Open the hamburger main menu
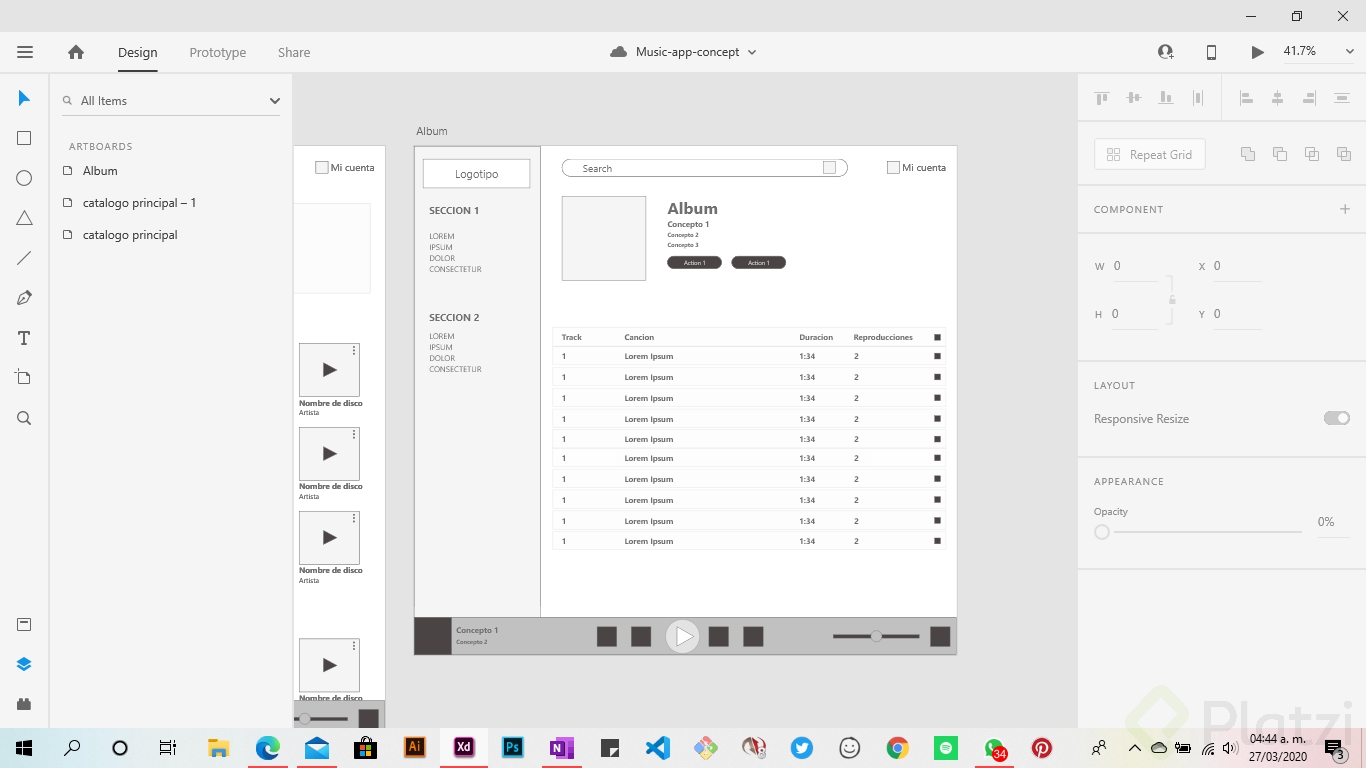 tap(25, 52)
